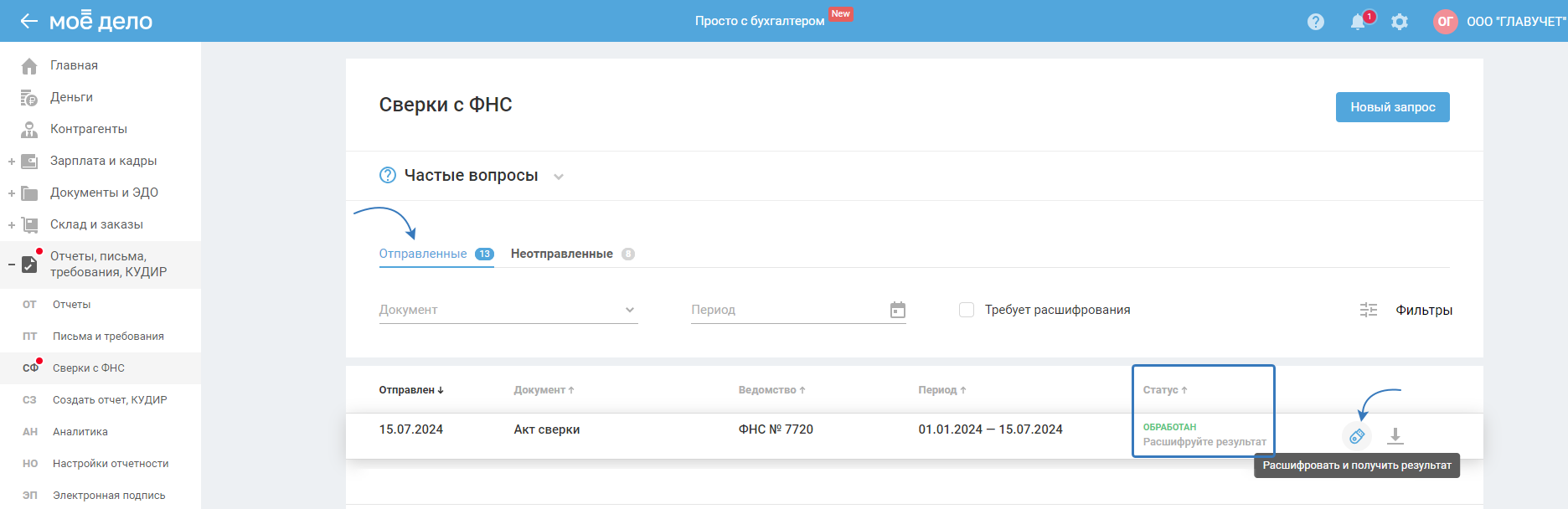Open Просто с бухгалтером link
1568x509 pixels.
tap(760, 21)
